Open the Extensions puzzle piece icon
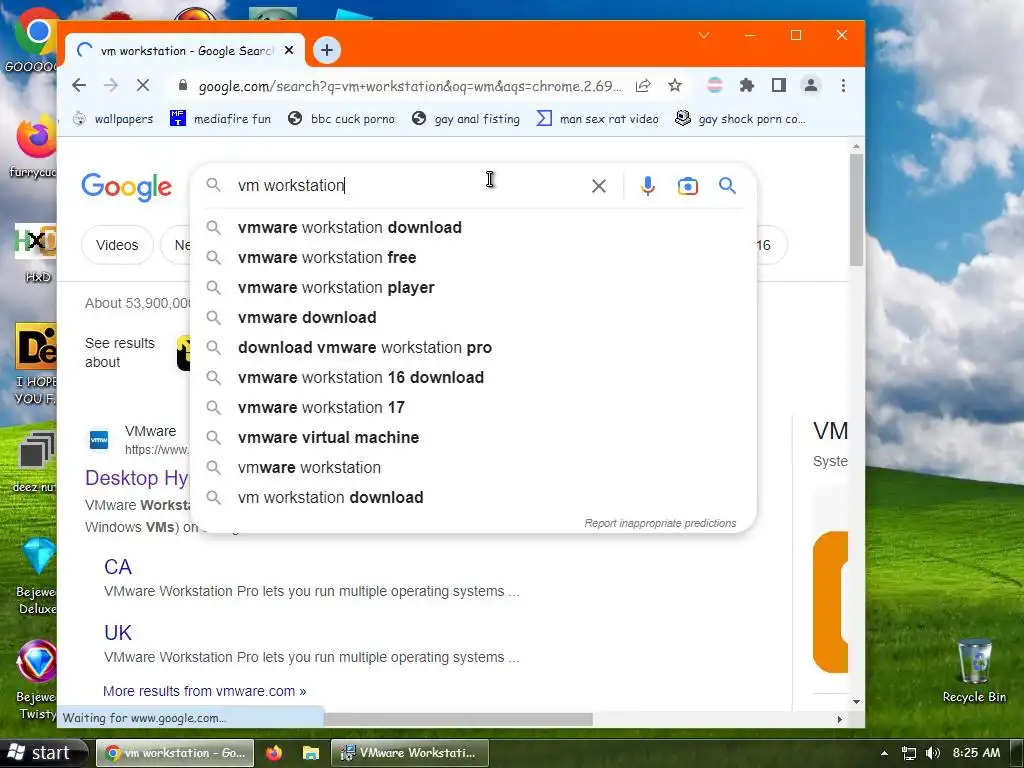This screenshot has height=768, width=1024. click(x=746, y=86)
